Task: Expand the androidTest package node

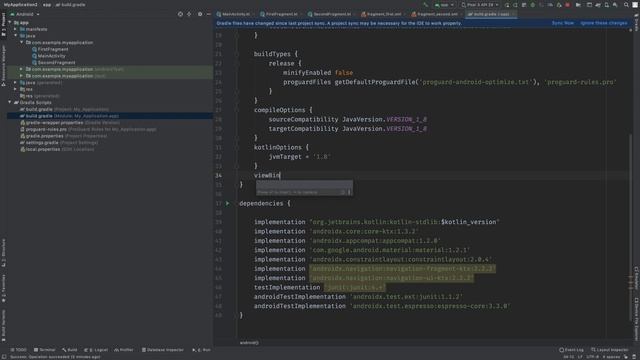Action: tap(22, 69)
